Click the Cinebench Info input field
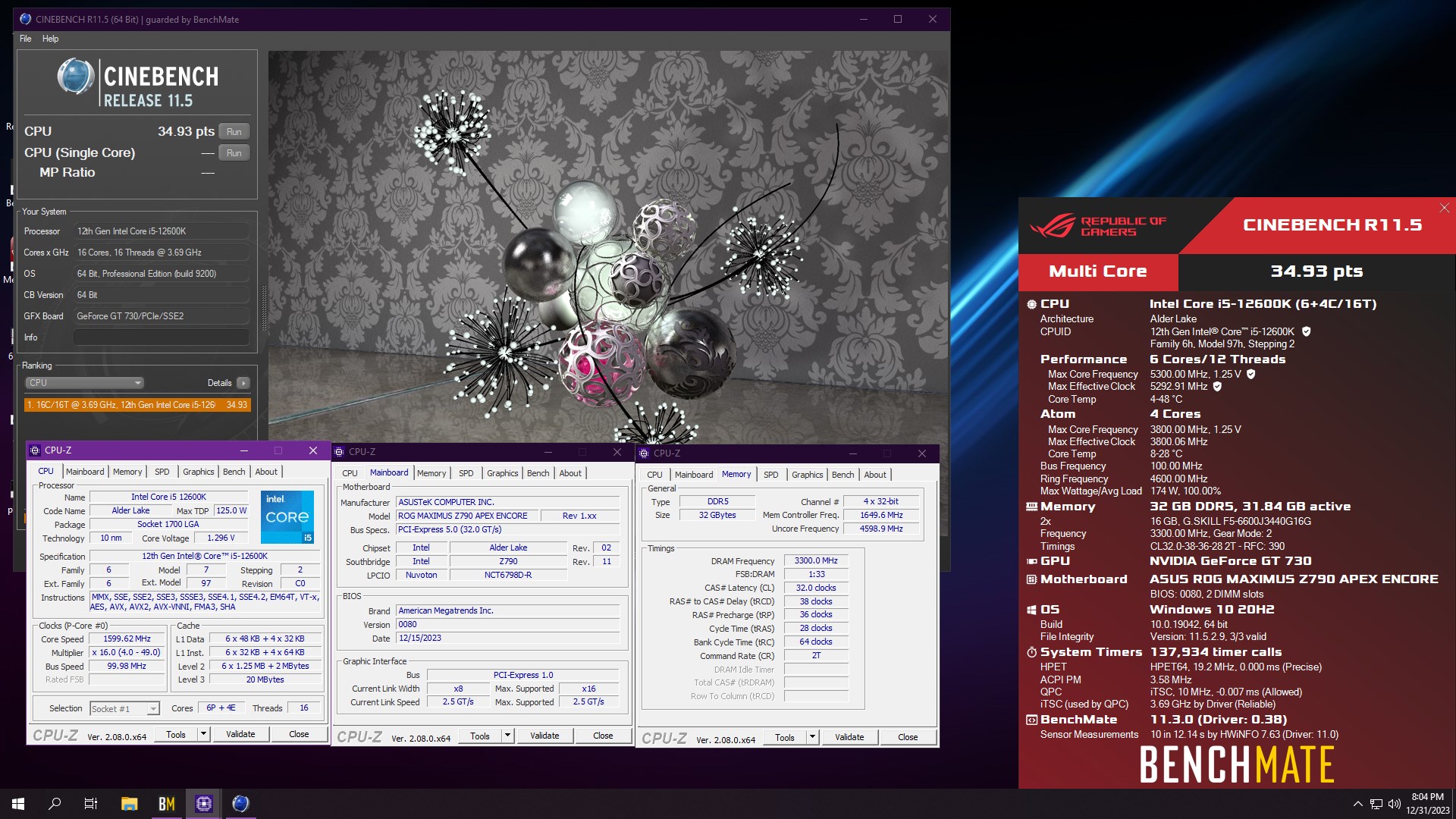Viewport: 1456px width, 819px height. pos(162,337)
